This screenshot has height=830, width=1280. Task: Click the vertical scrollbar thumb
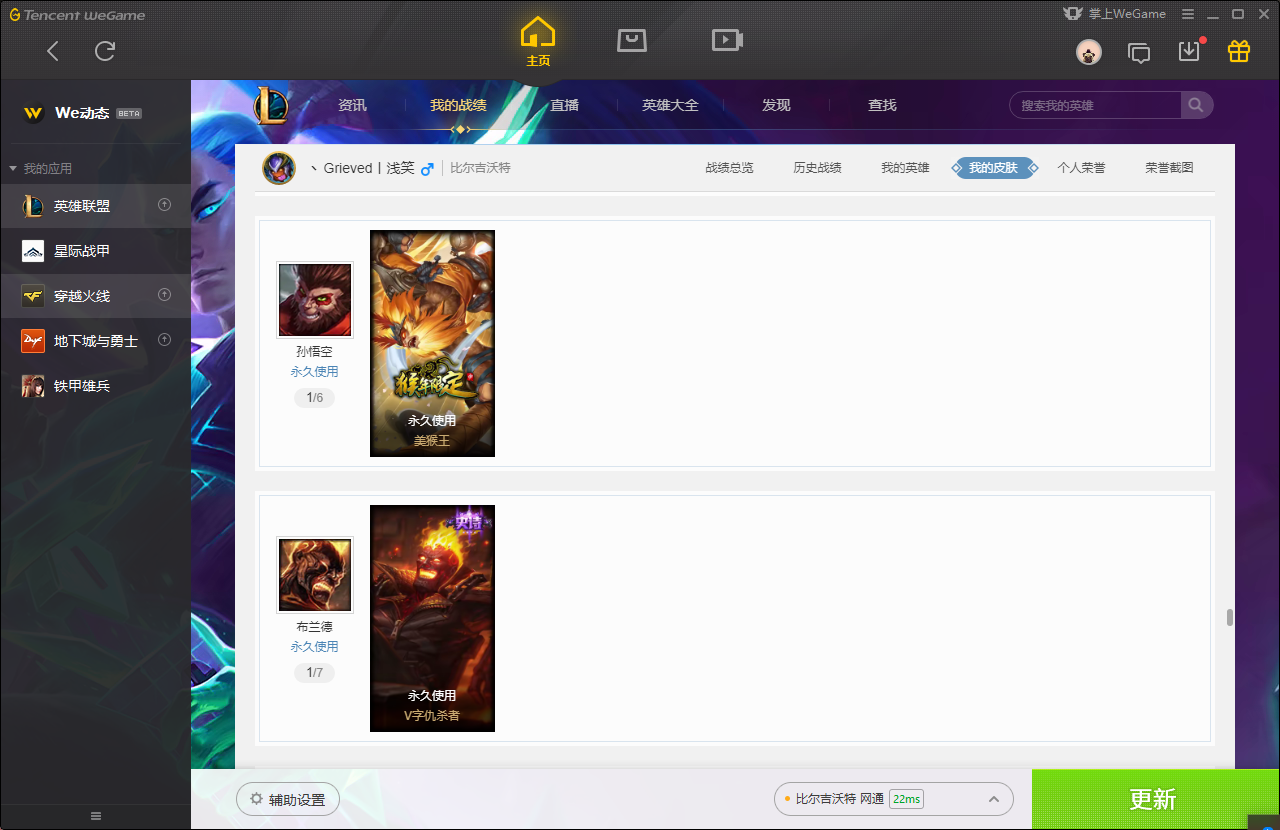coord(1229,618)
